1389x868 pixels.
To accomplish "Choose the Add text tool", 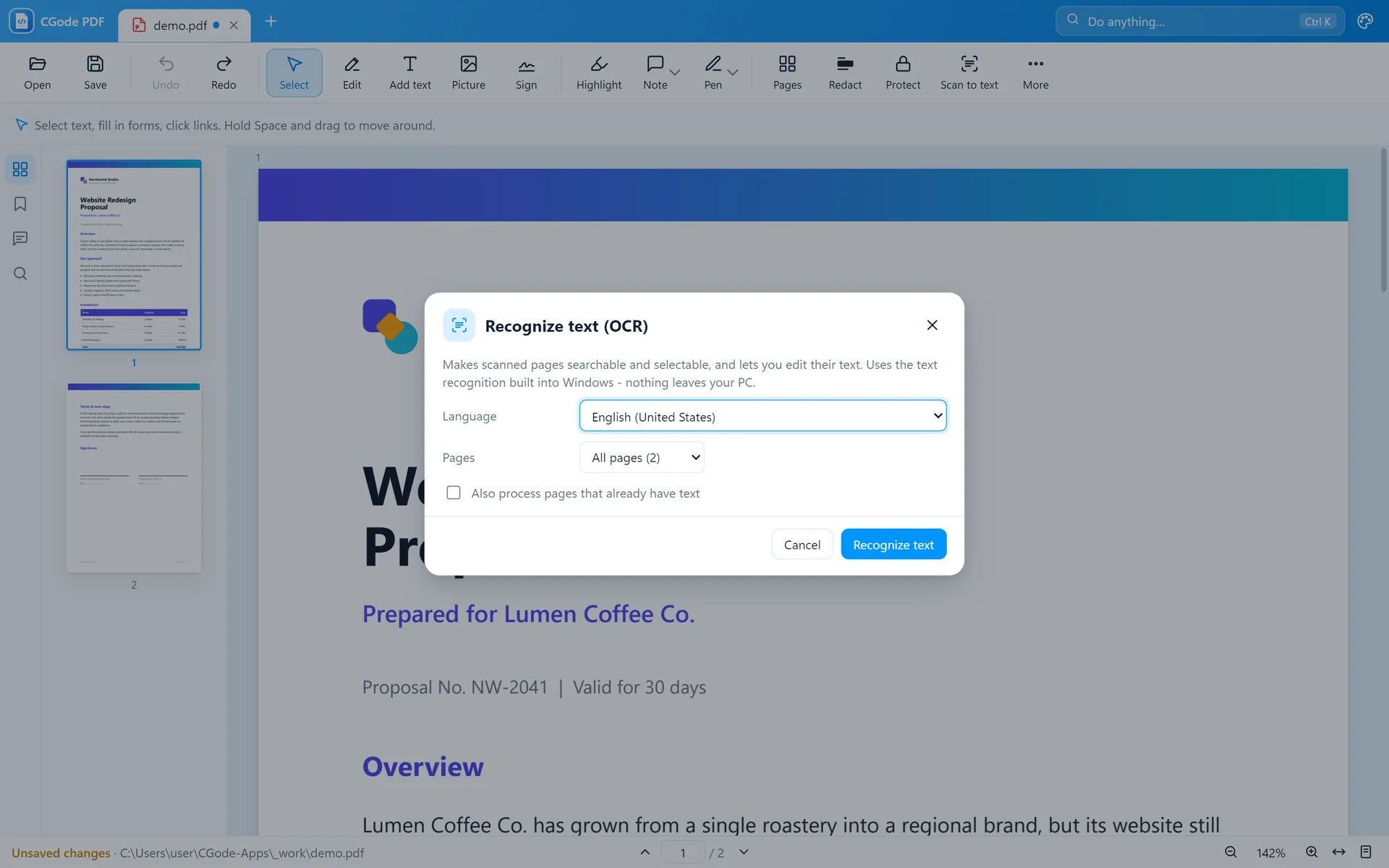I will [x=410, y=72].
